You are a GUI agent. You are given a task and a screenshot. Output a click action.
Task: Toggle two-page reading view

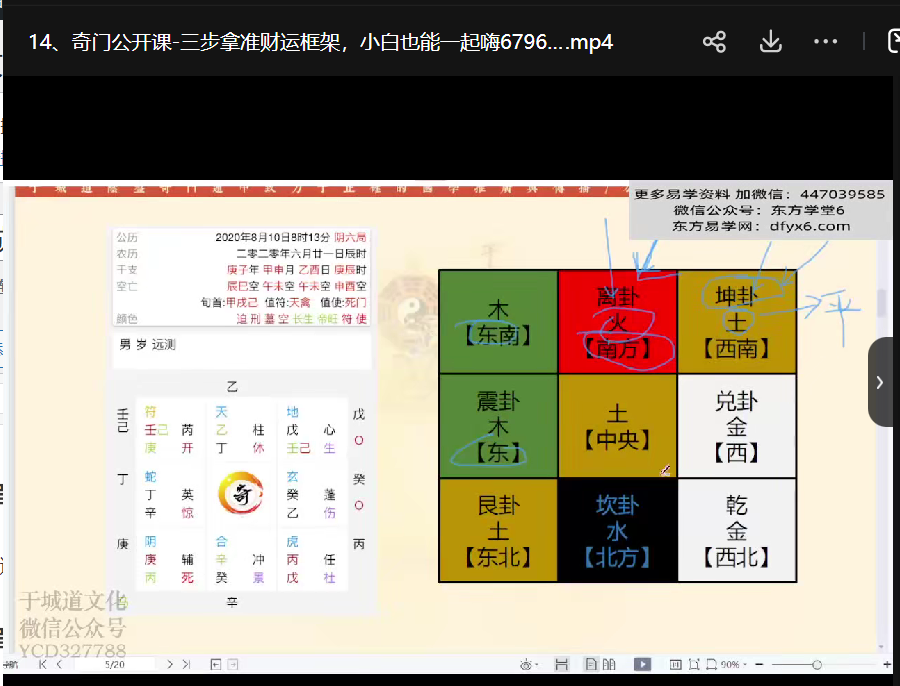click(609, 664)
